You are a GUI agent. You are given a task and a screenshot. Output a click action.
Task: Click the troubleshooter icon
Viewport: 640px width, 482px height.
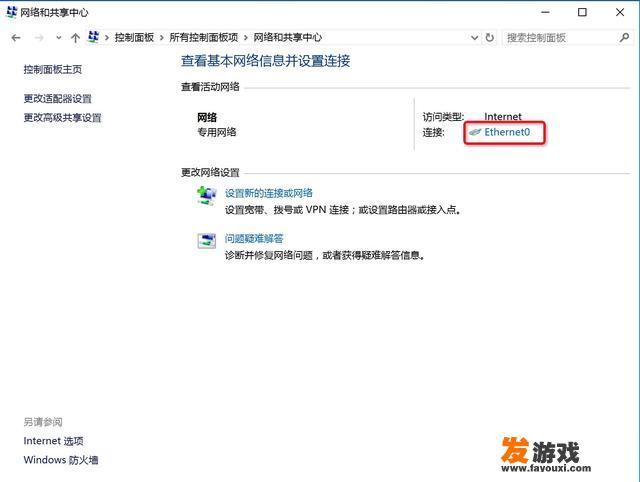pos(207,241)
